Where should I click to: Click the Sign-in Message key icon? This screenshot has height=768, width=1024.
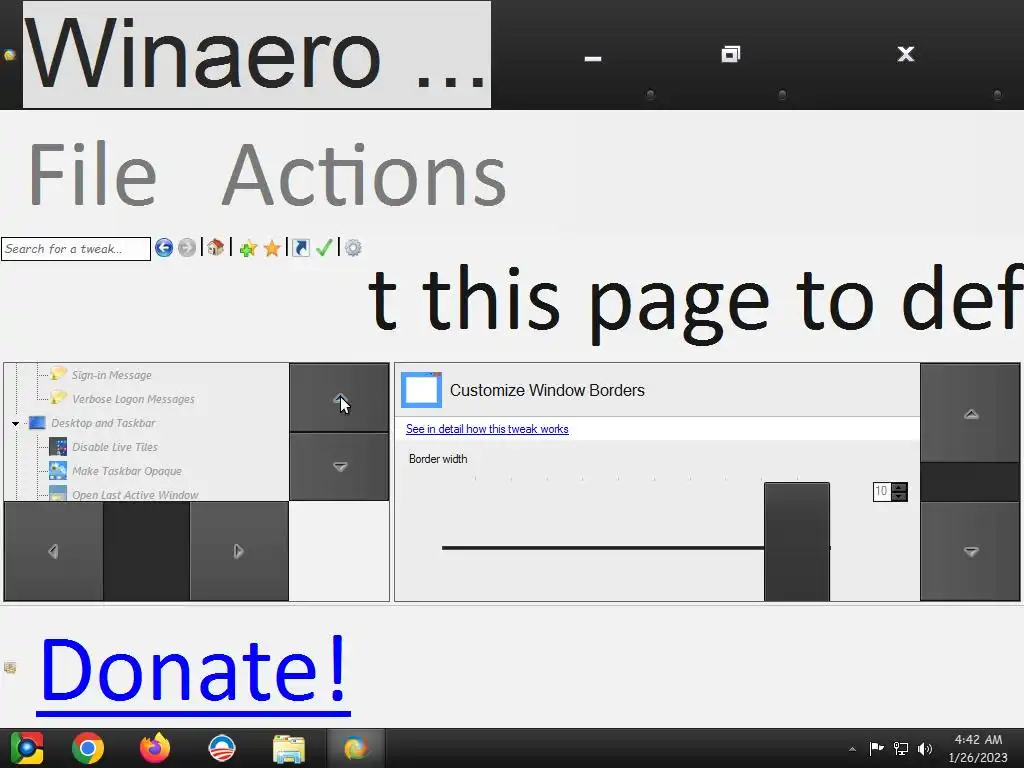click(58, 374)
